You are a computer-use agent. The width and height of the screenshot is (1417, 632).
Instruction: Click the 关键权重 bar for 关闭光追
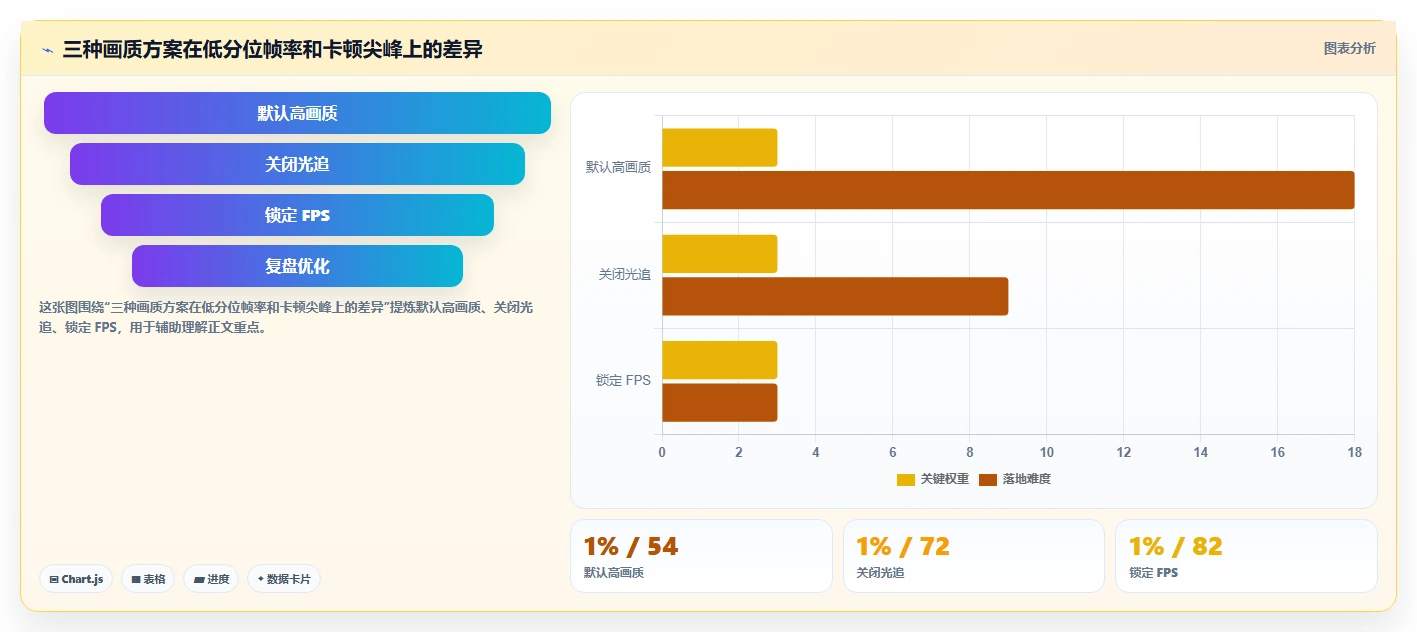(719, 254)
